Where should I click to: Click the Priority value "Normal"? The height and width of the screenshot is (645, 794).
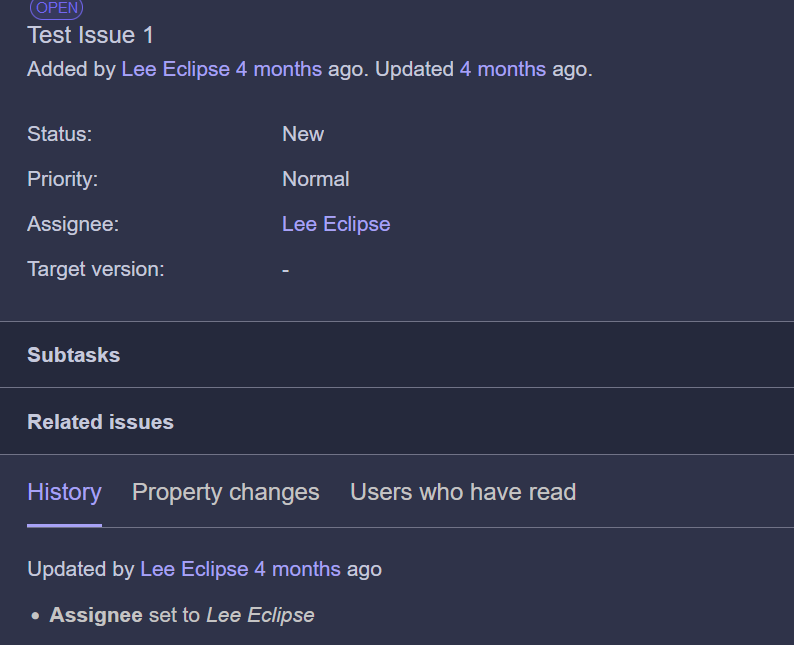click(x=316, y=179)
